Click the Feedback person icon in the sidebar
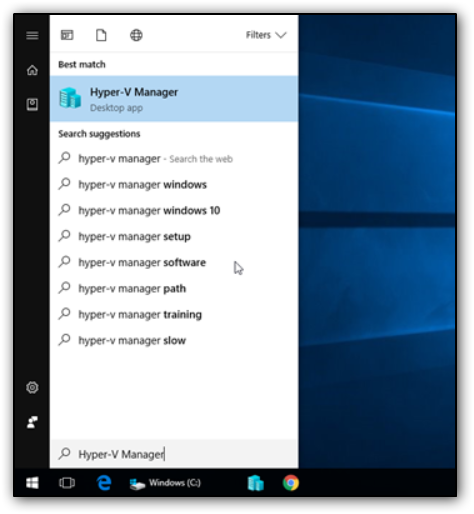This screenshot has width=474, height=514. (x=32, y=422)
